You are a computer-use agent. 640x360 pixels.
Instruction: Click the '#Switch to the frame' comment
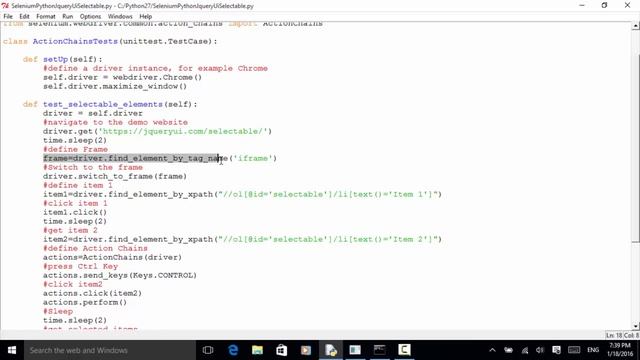click(93, 167)
